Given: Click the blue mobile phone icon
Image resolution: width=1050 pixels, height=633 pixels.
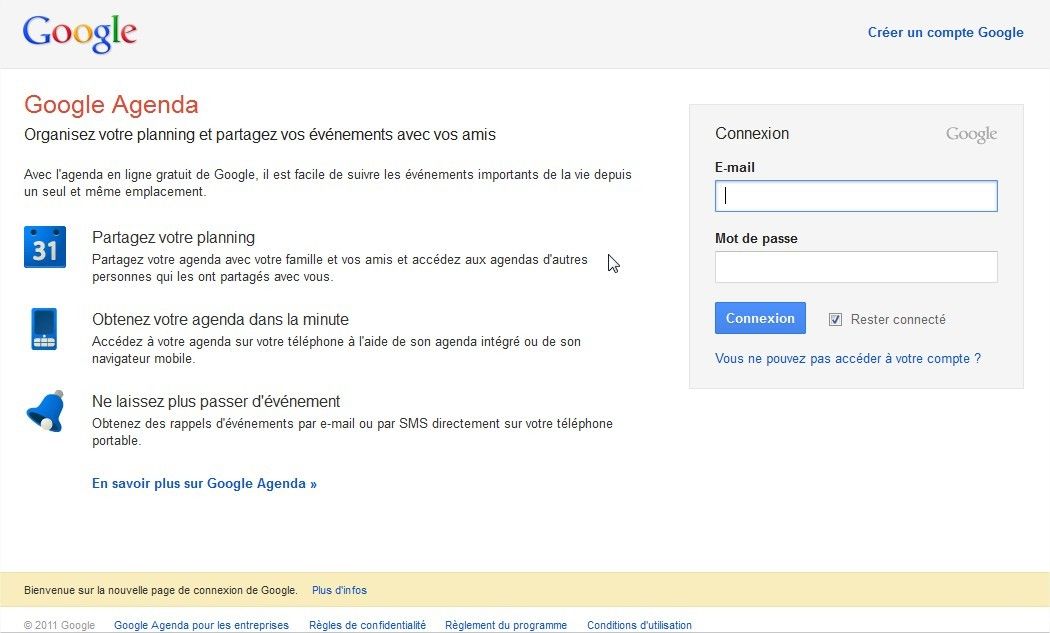Looking at the screenshot, I should click(44, 329).
